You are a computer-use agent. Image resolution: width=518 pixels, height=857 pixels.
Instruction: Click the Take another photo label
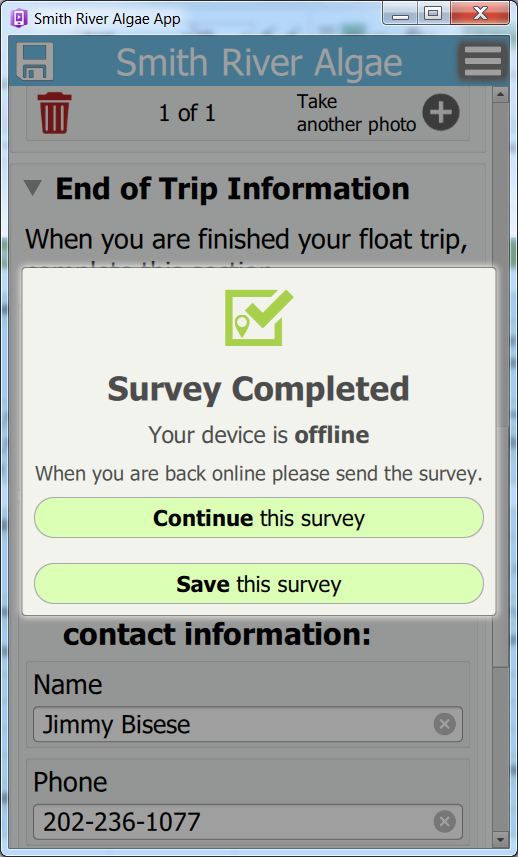[356, 113]
